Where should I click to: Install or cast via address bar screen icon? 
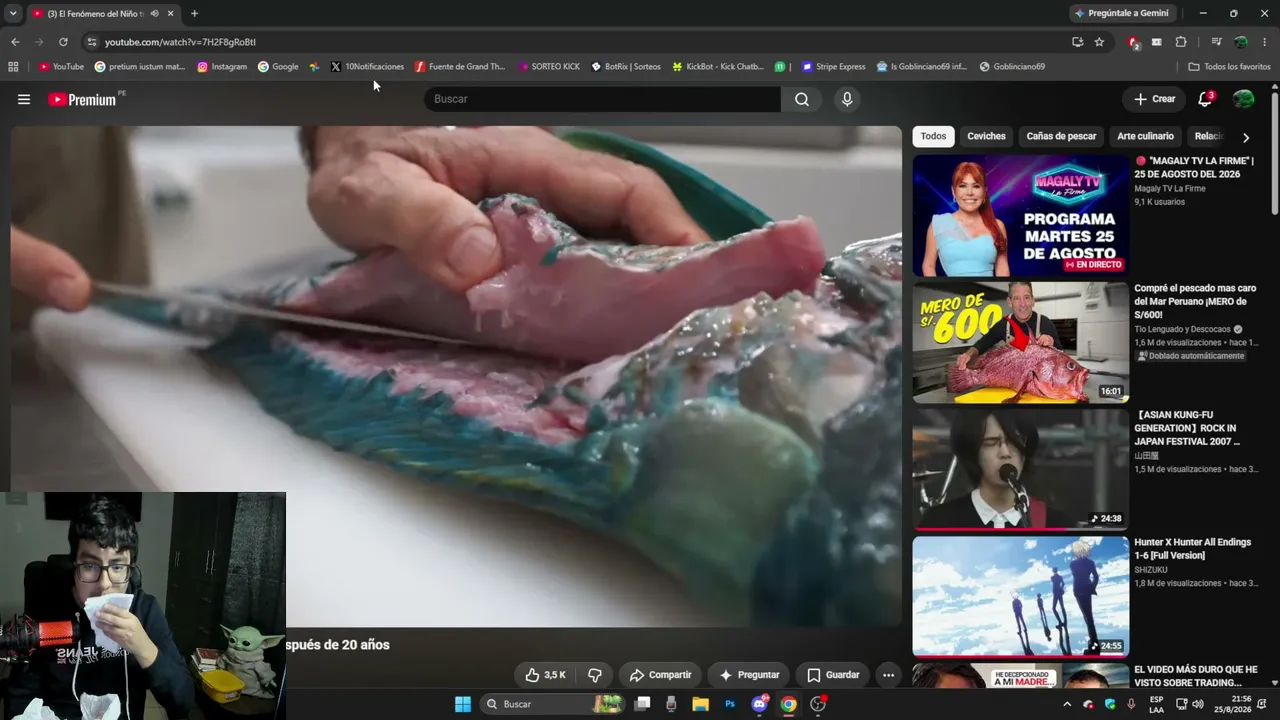[1077, 42]
